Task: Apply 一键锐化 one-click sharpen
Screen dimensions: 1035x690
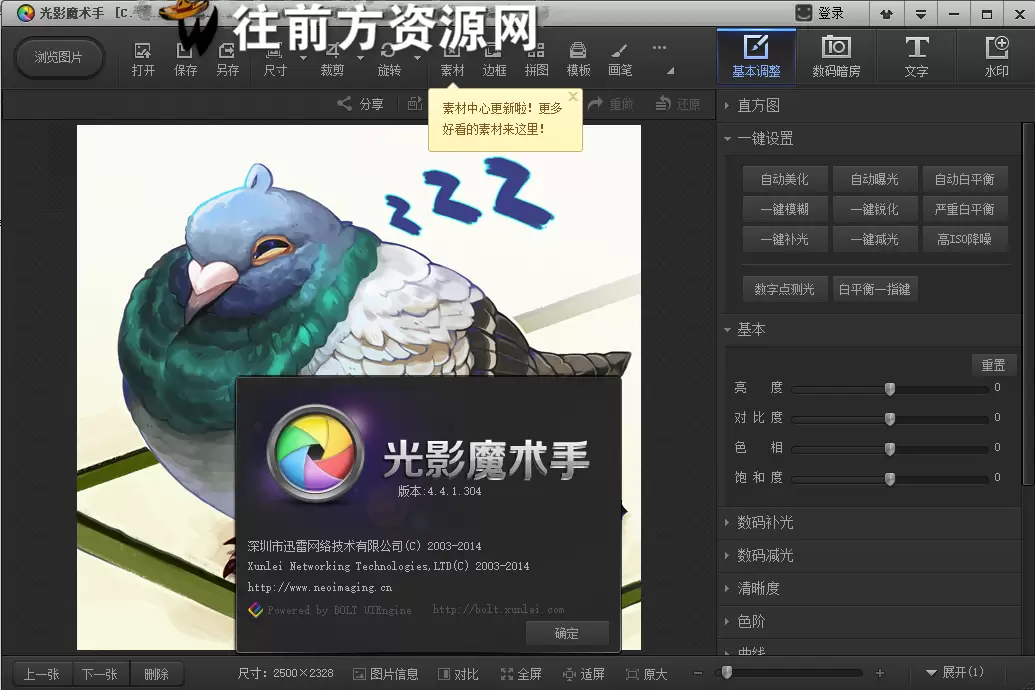Action: 875,209
